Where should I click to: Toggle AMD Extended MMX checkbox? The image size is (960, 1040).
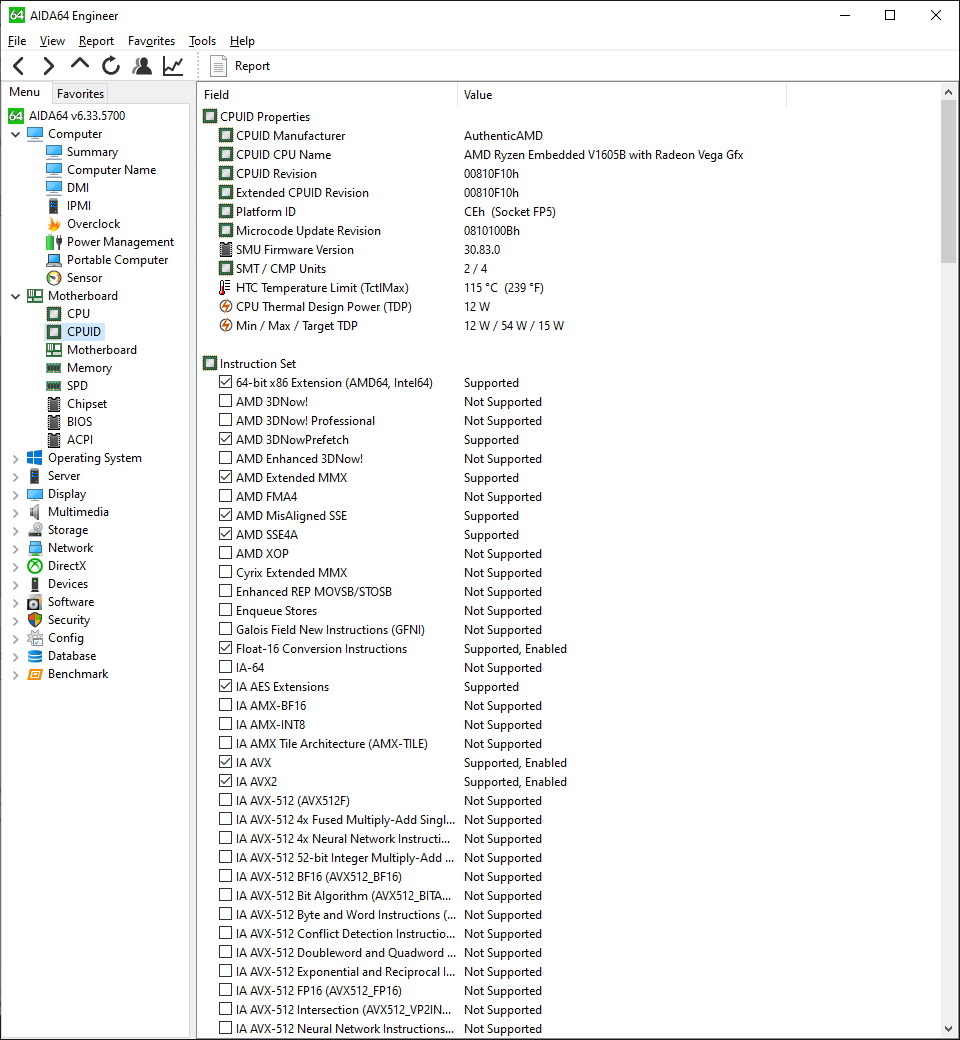coord(226,477)
